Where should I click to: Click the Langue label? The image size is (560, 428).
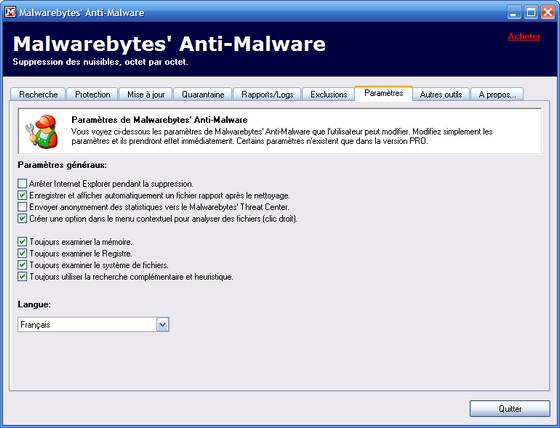pyautogui.click(x=34, y=304)
